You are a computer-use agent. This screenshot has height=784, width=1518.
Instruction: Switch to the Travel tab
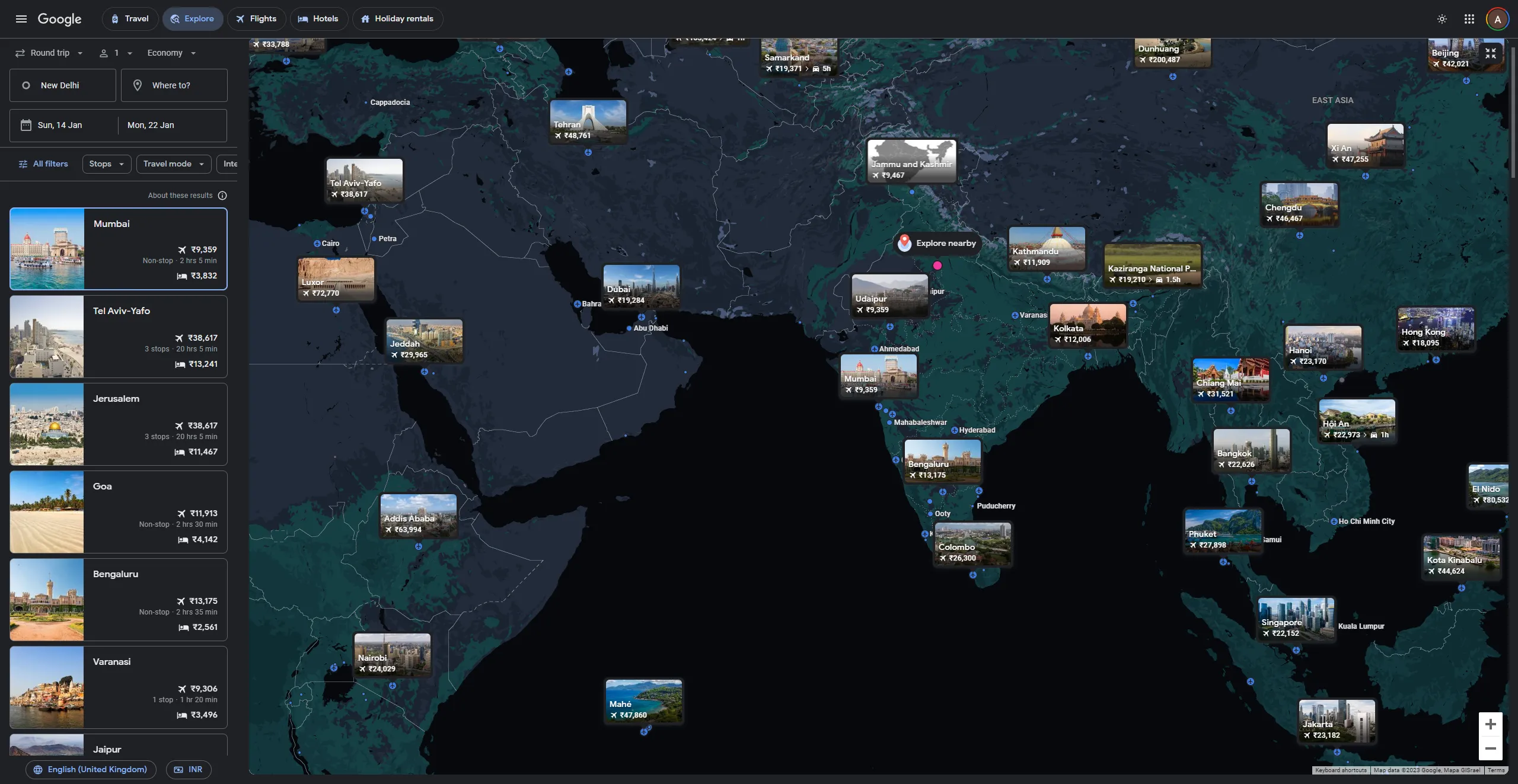click(x=130, y=19)
